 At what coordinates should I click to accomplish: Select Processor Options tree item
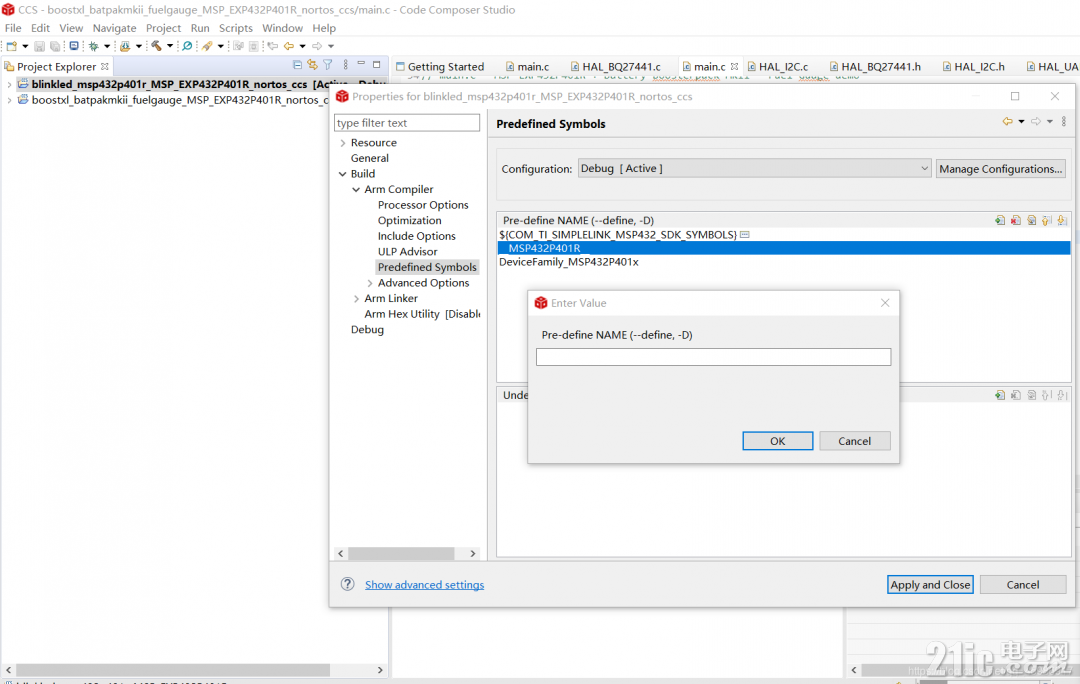(x=423, y=205)
